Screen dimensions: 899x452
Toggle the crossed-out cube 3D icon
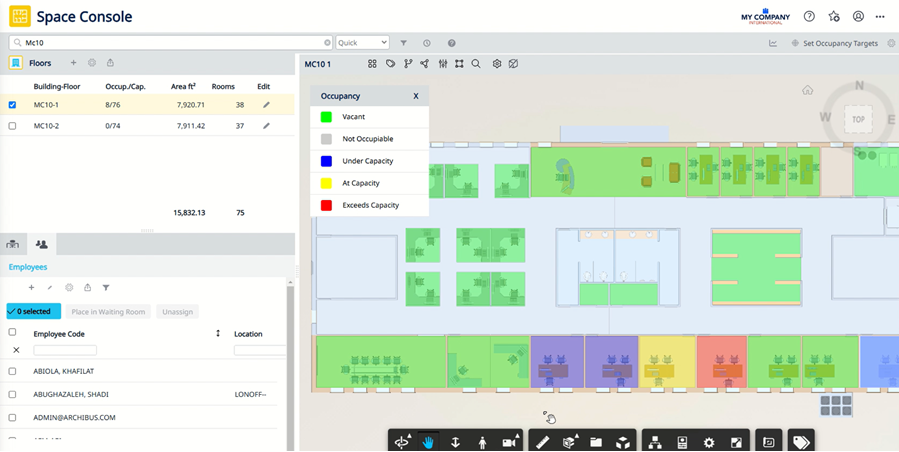[x=514, y=64]
